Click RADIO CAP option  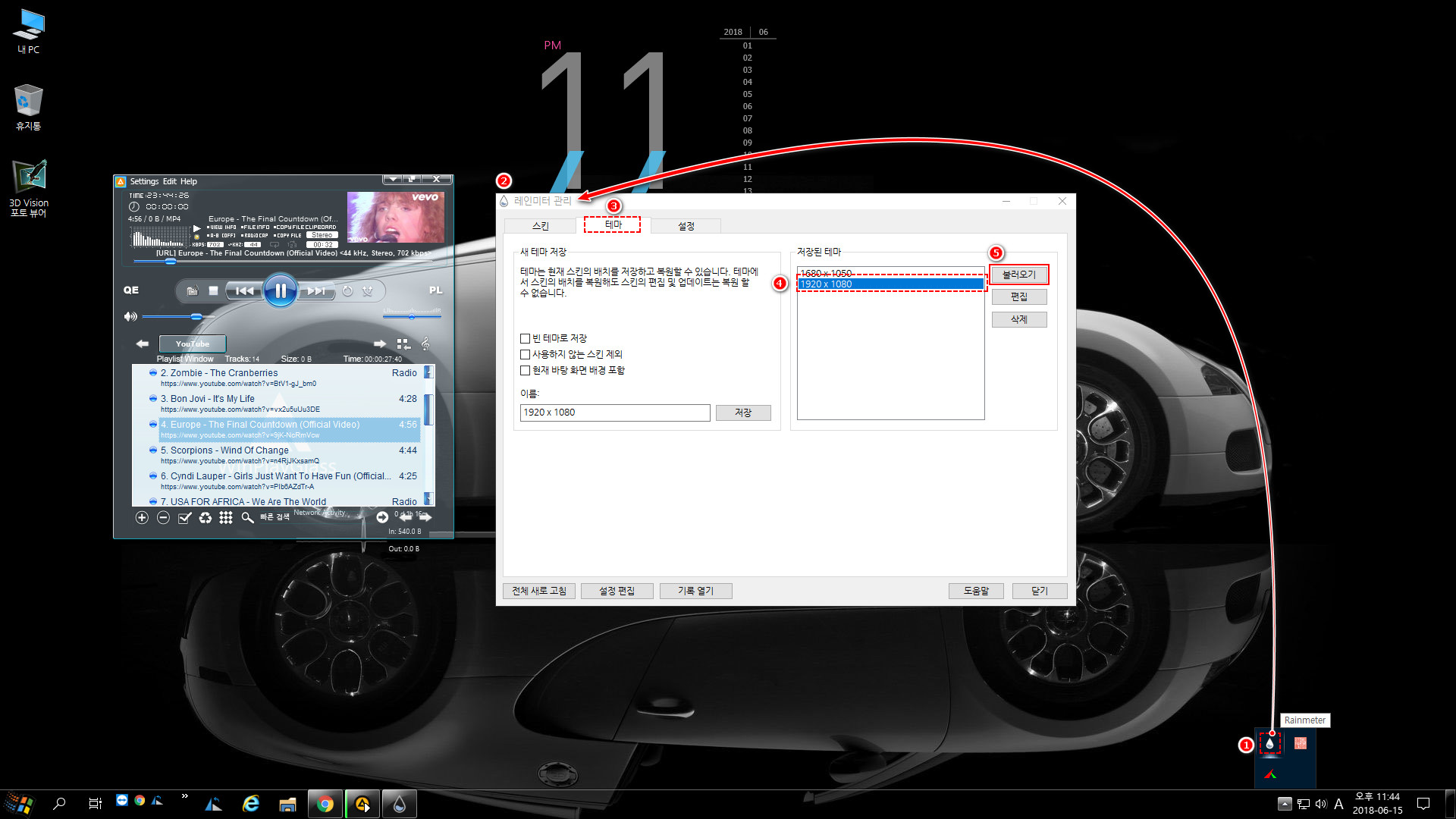click(255, 235)
